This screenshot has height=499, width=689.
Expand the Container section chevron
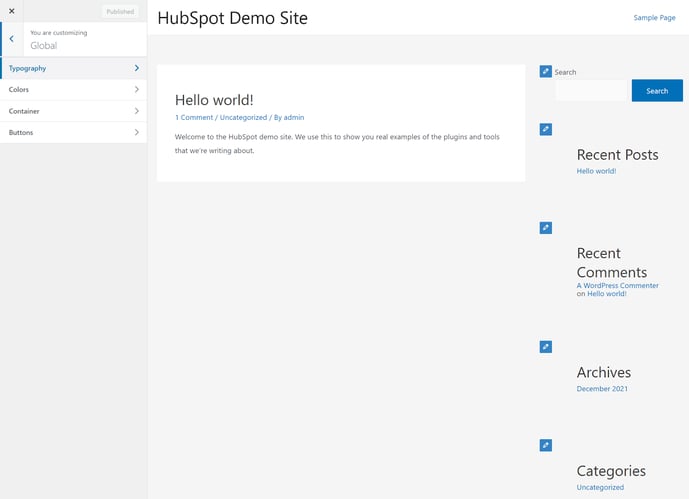(137, 111)
